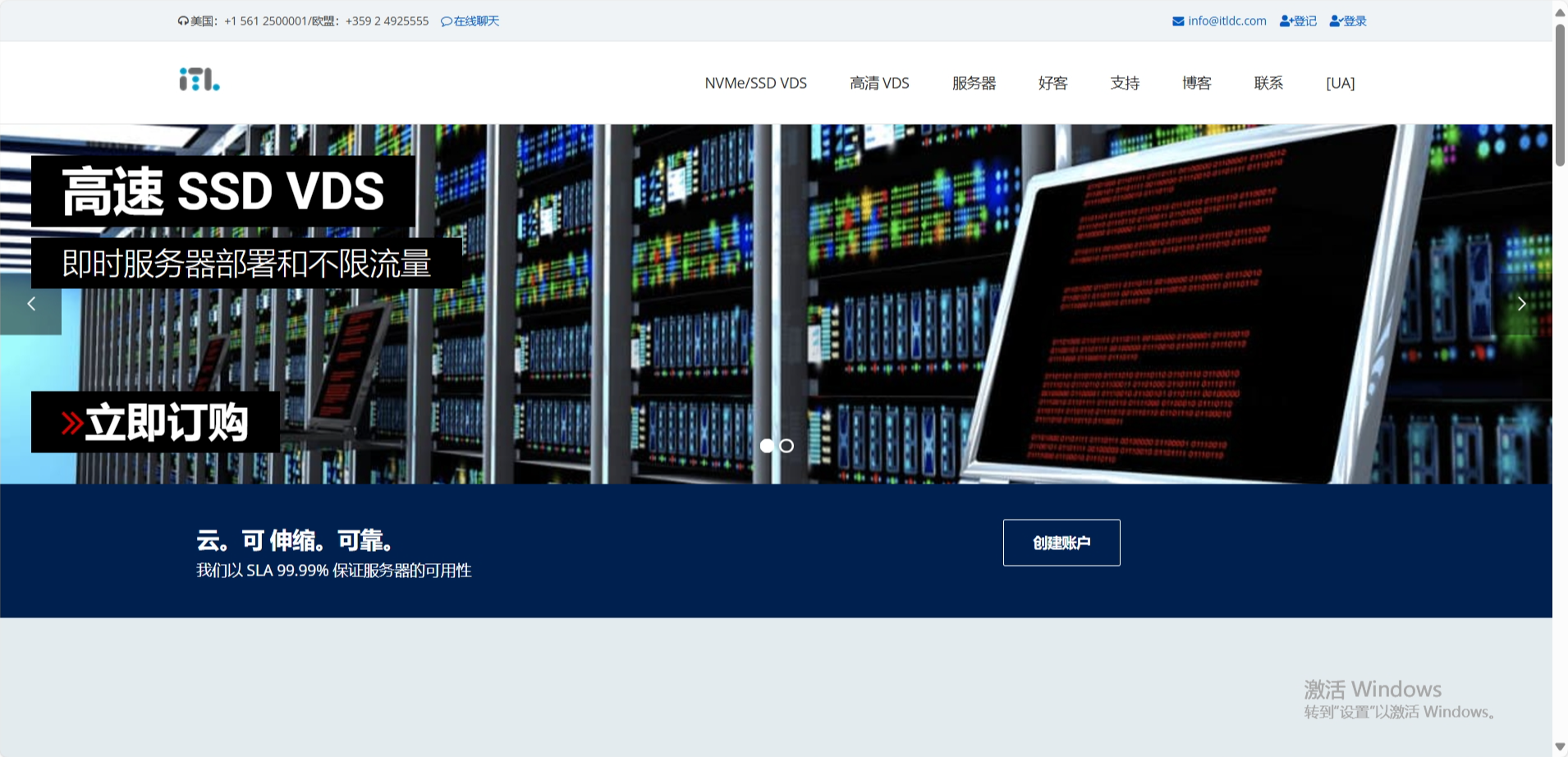Click the right arrow on the banner carousel
Viewport: 1568px width, 757px height.
(1523, 303)
